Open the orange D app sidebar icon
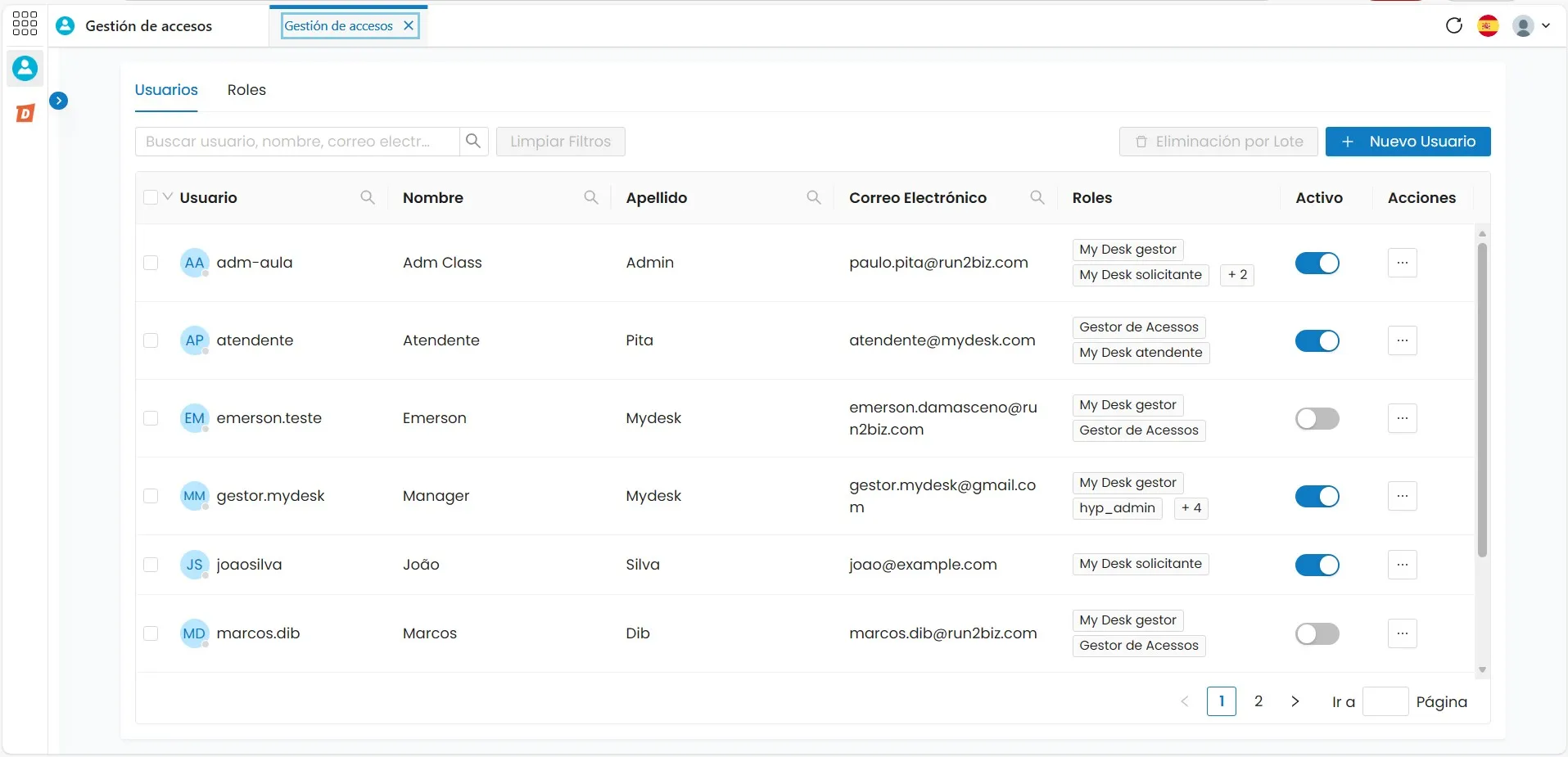Viewport: 1568px width, 757px height. pyautogui.click(x=25, y=113)
